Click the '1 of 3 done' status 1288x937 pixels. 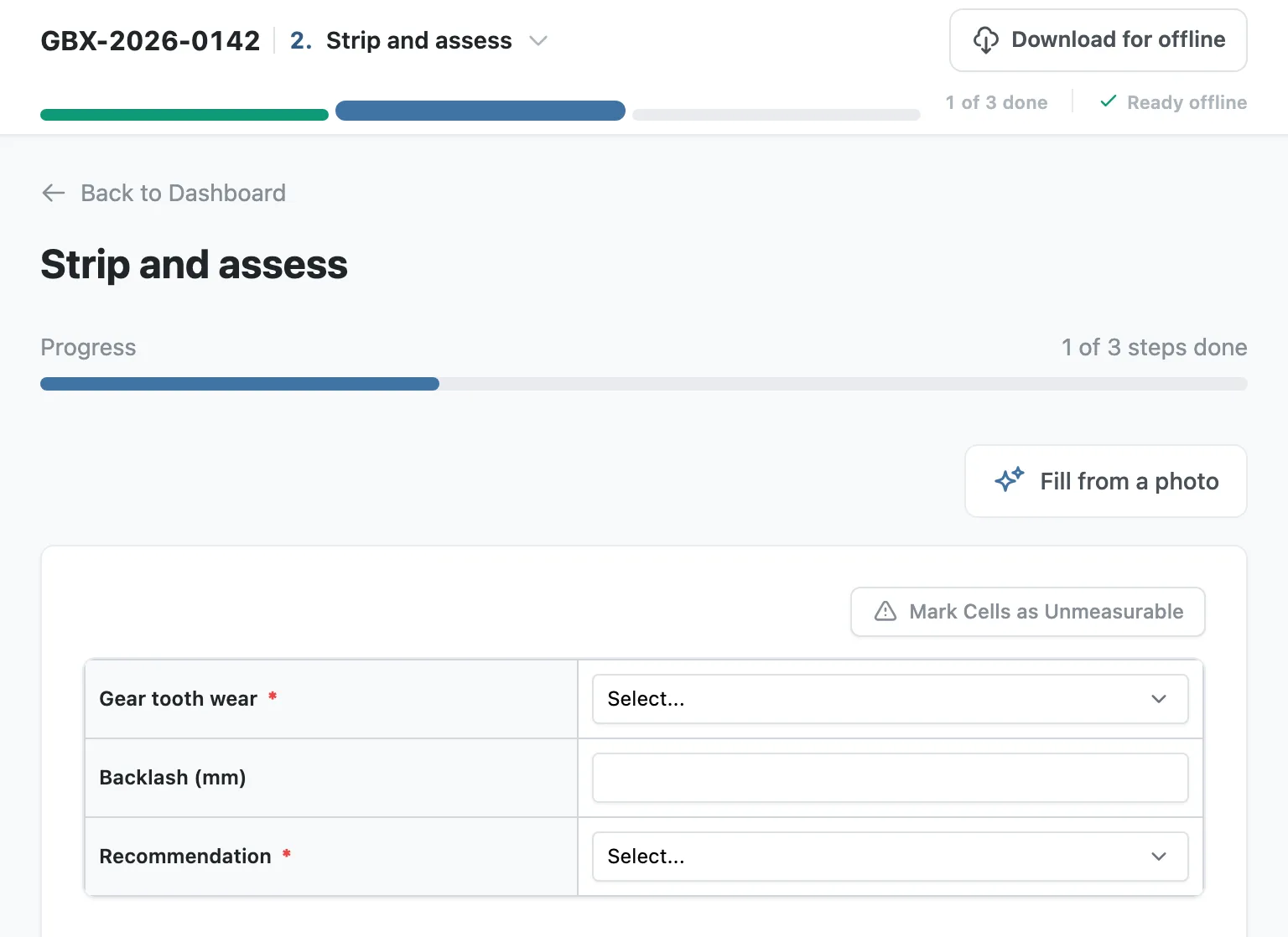coord(996,102)
